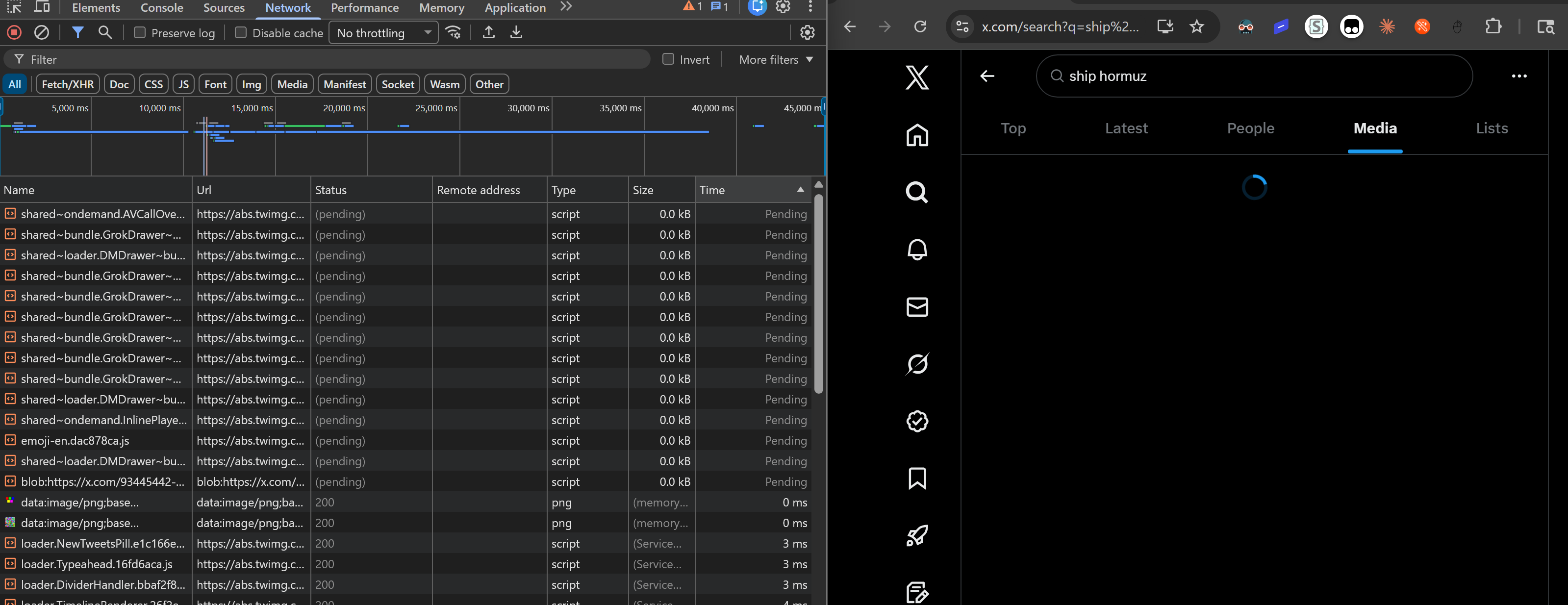Open the No throttling dropdown

pos(383,33)
